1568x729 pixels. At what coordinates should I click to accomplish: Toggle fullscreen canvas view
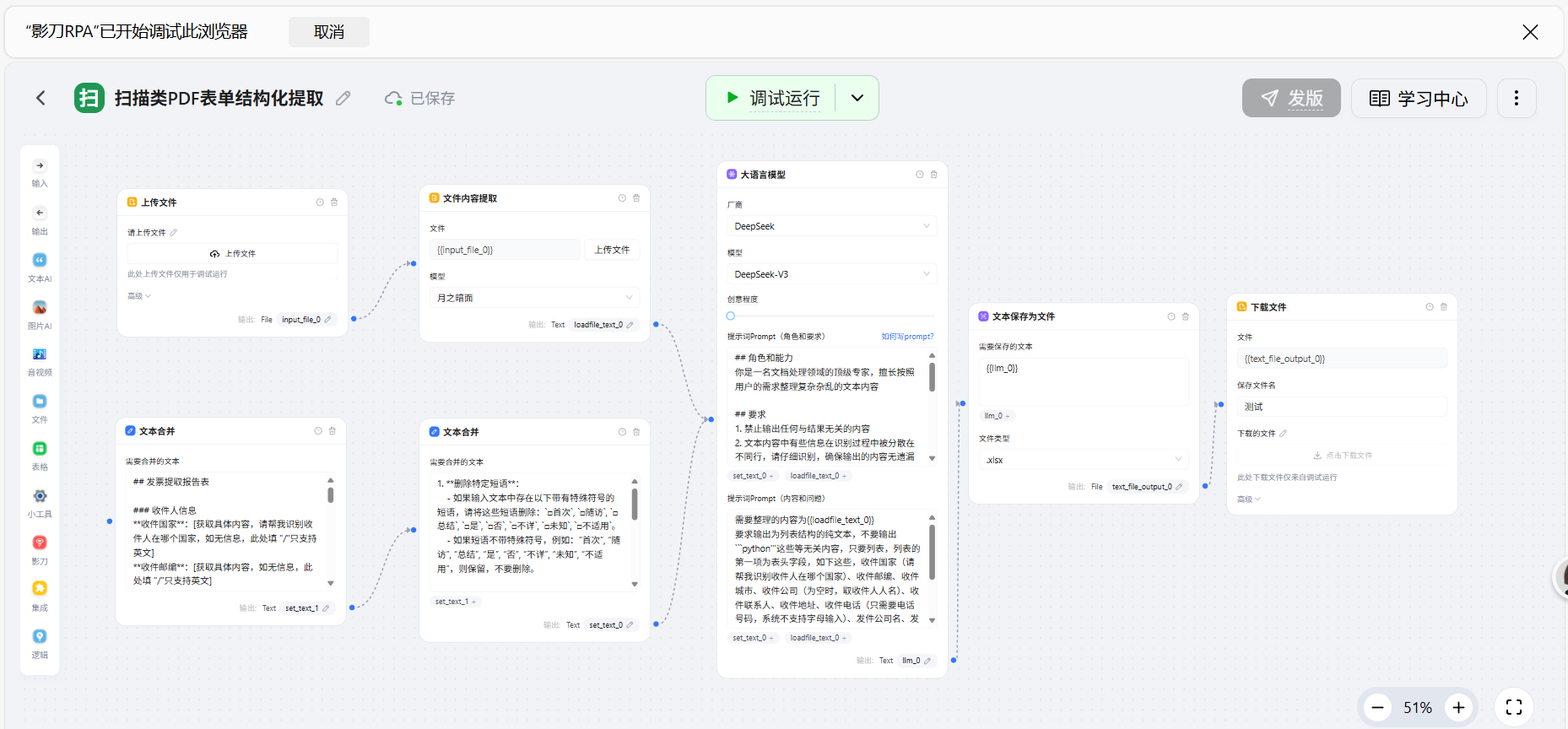[x=1514, y=707]
